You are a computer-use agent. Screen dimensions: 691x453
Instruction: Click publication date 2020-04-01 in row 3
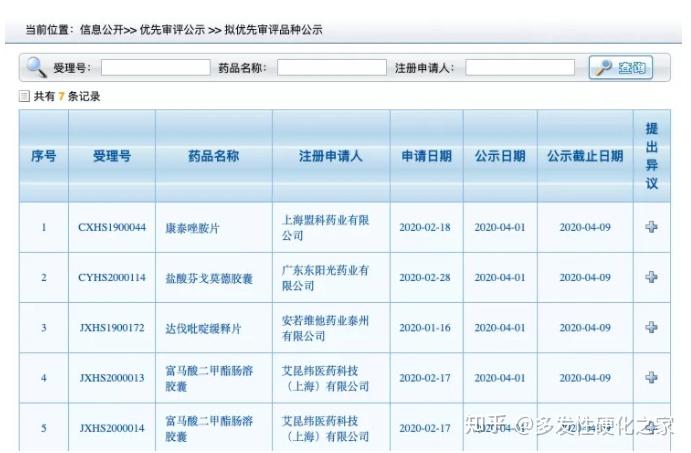[500, 328]
